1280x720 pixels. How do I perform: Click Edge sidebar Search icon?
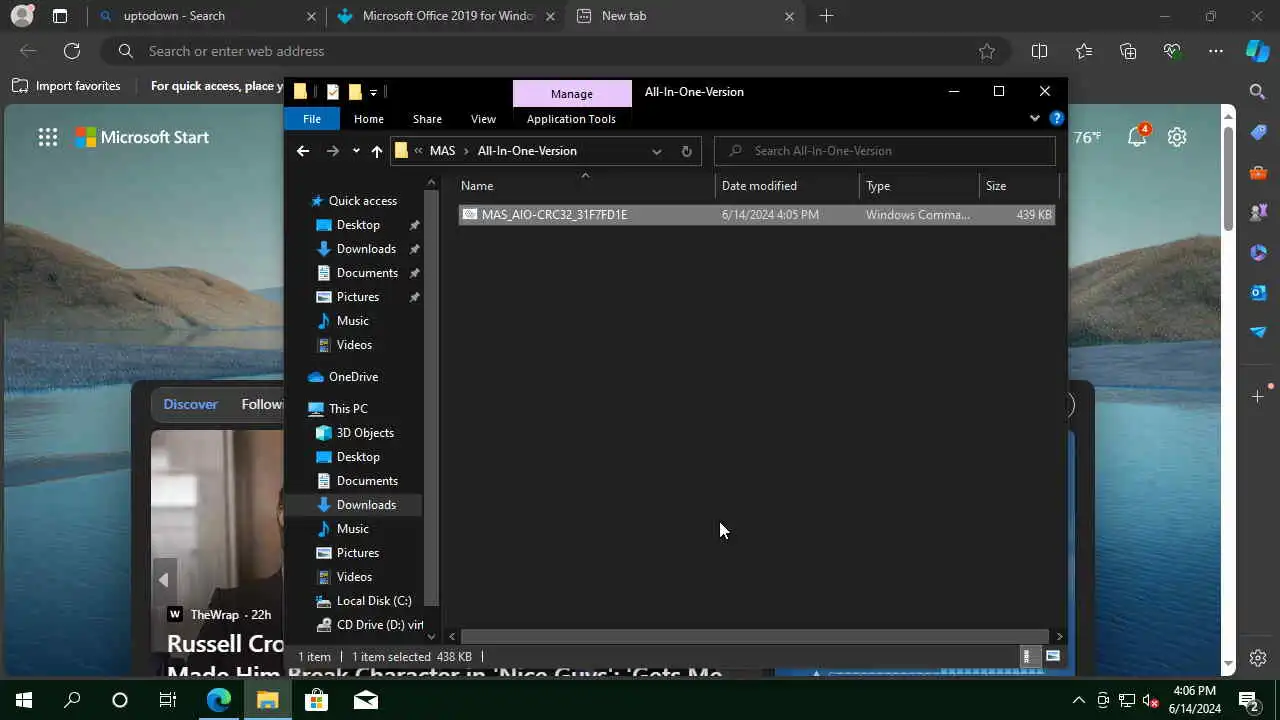[x=1258, y=92]
